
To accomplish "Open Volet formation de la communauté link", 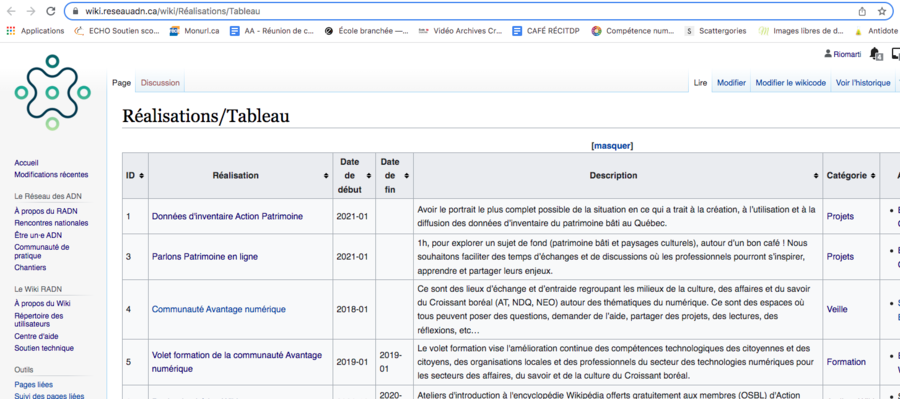I will point(236,362).
